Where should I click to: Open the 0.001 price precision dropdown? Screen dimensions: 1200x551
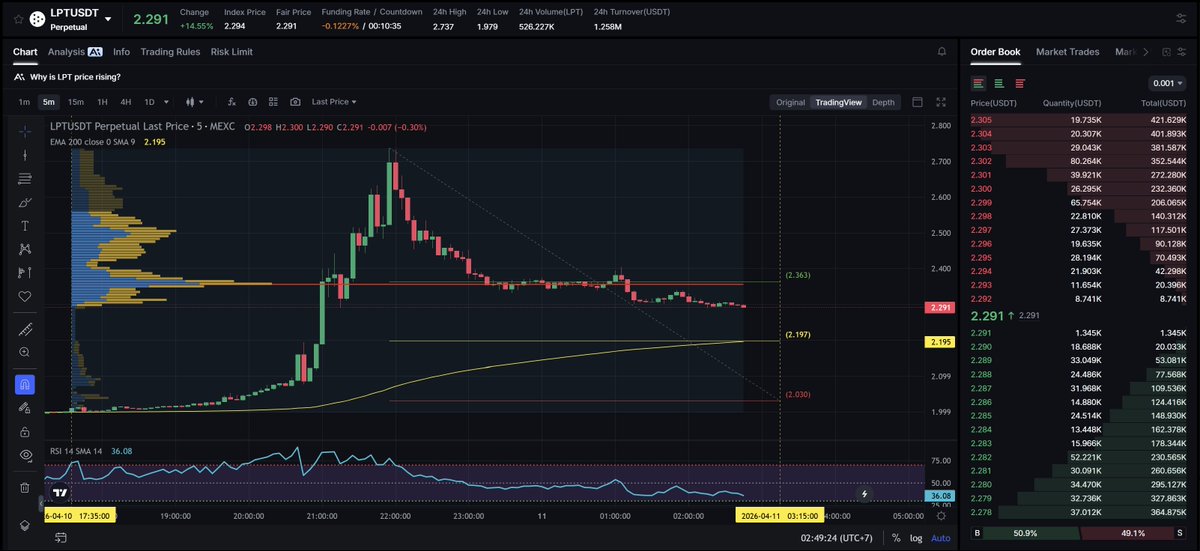(x=1168, y=83)
